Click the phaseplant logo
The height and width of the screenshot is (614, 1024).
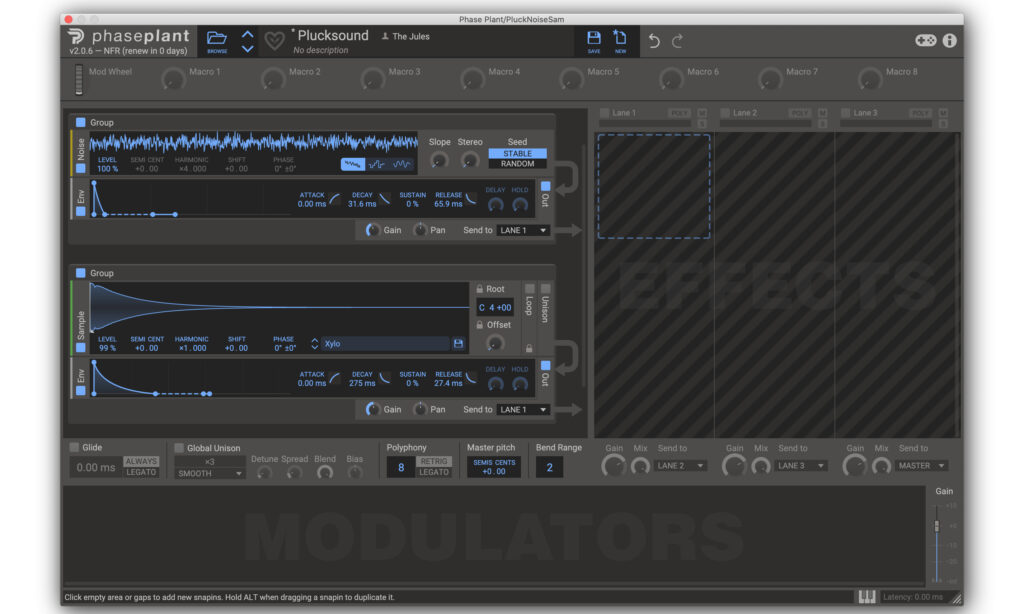[x=128, y=36]
